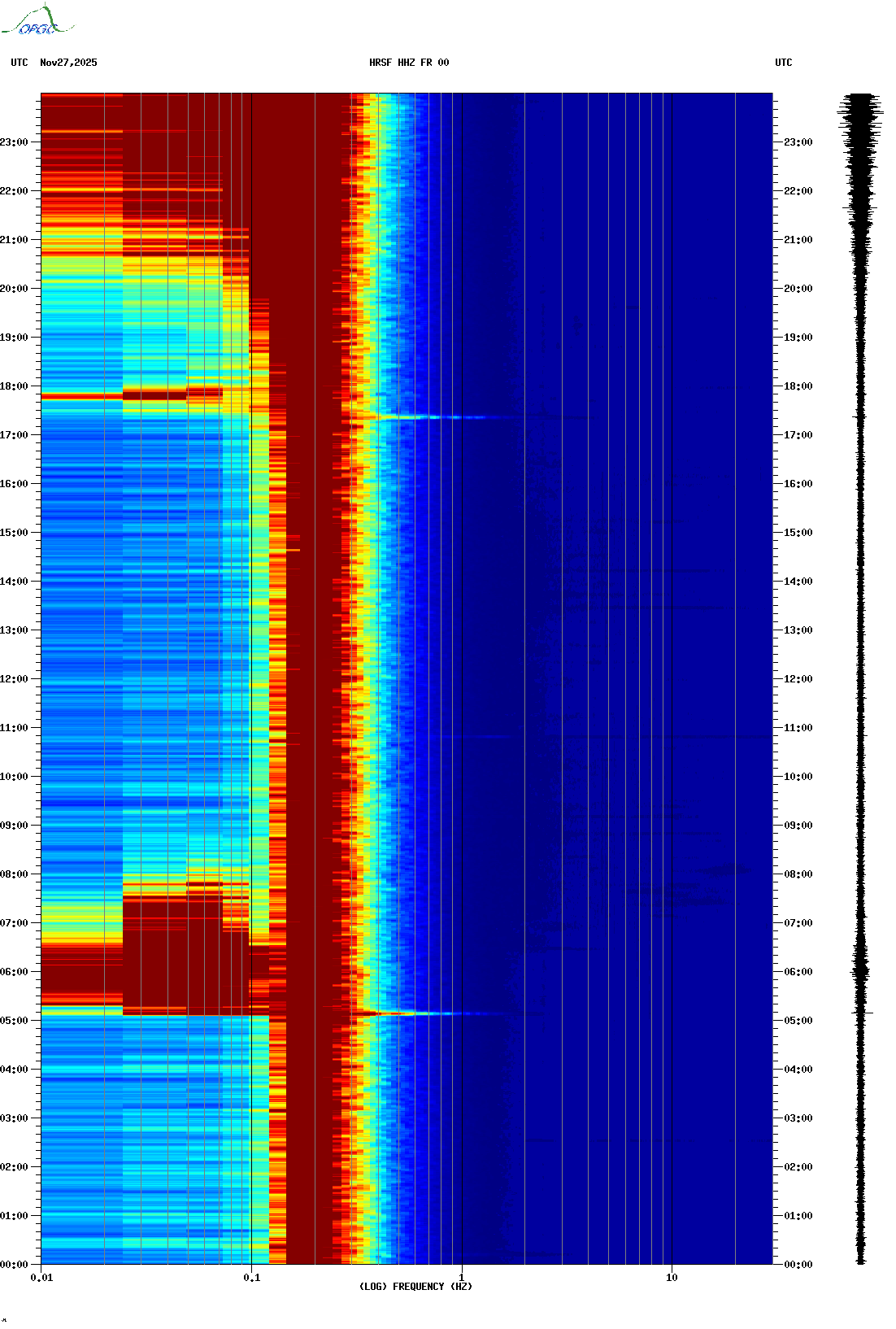Click the left-axis 00:00 time label
This screenshot has width=896, height=1329.
click(14, 1265)
